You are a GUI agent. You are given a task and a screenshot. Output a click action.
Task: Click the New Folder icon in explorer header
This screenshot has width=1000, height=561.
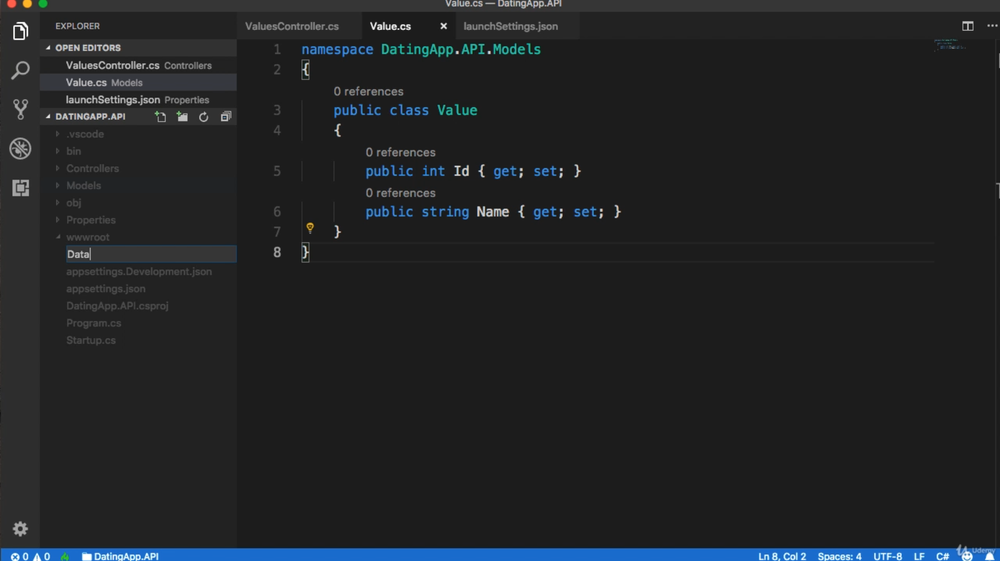[182, 117]
